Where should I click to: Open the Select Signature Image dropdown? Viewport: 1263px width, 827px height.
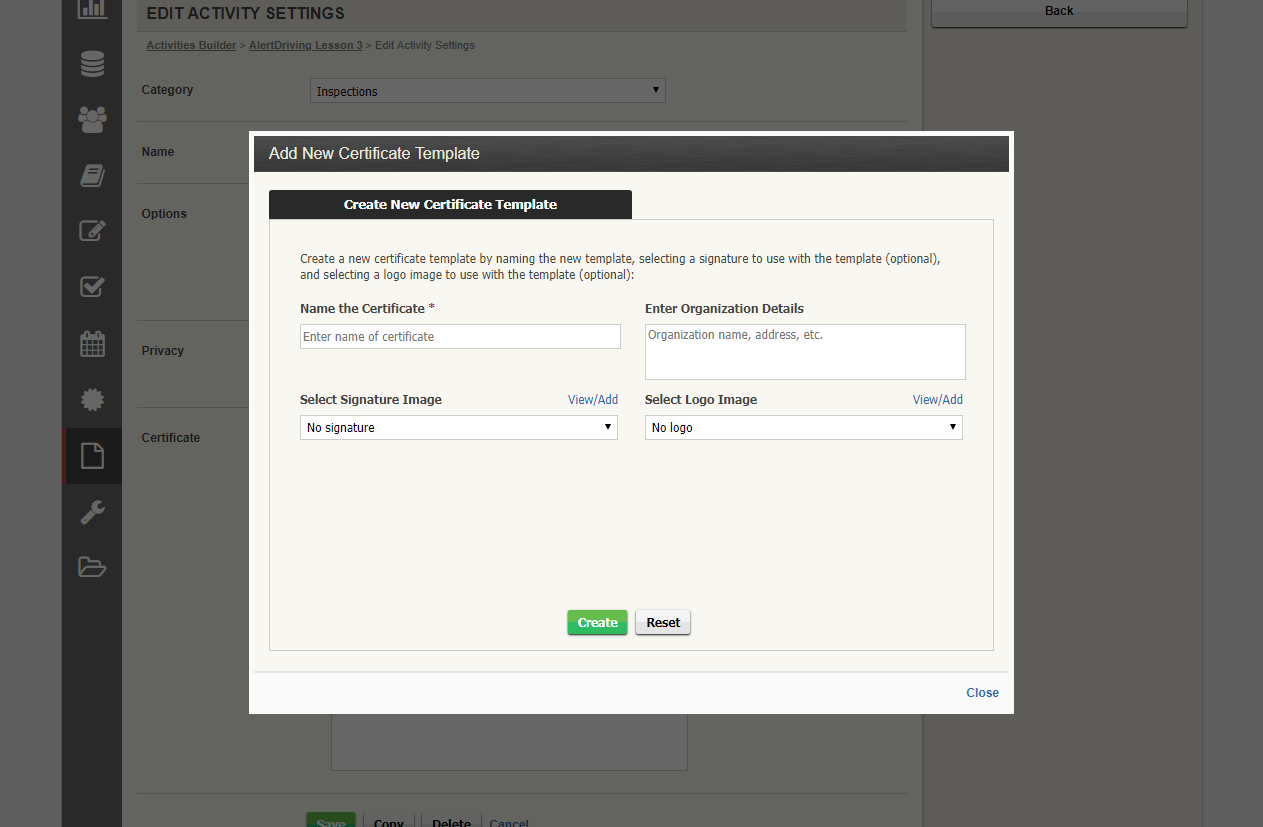tap(458, 427)
